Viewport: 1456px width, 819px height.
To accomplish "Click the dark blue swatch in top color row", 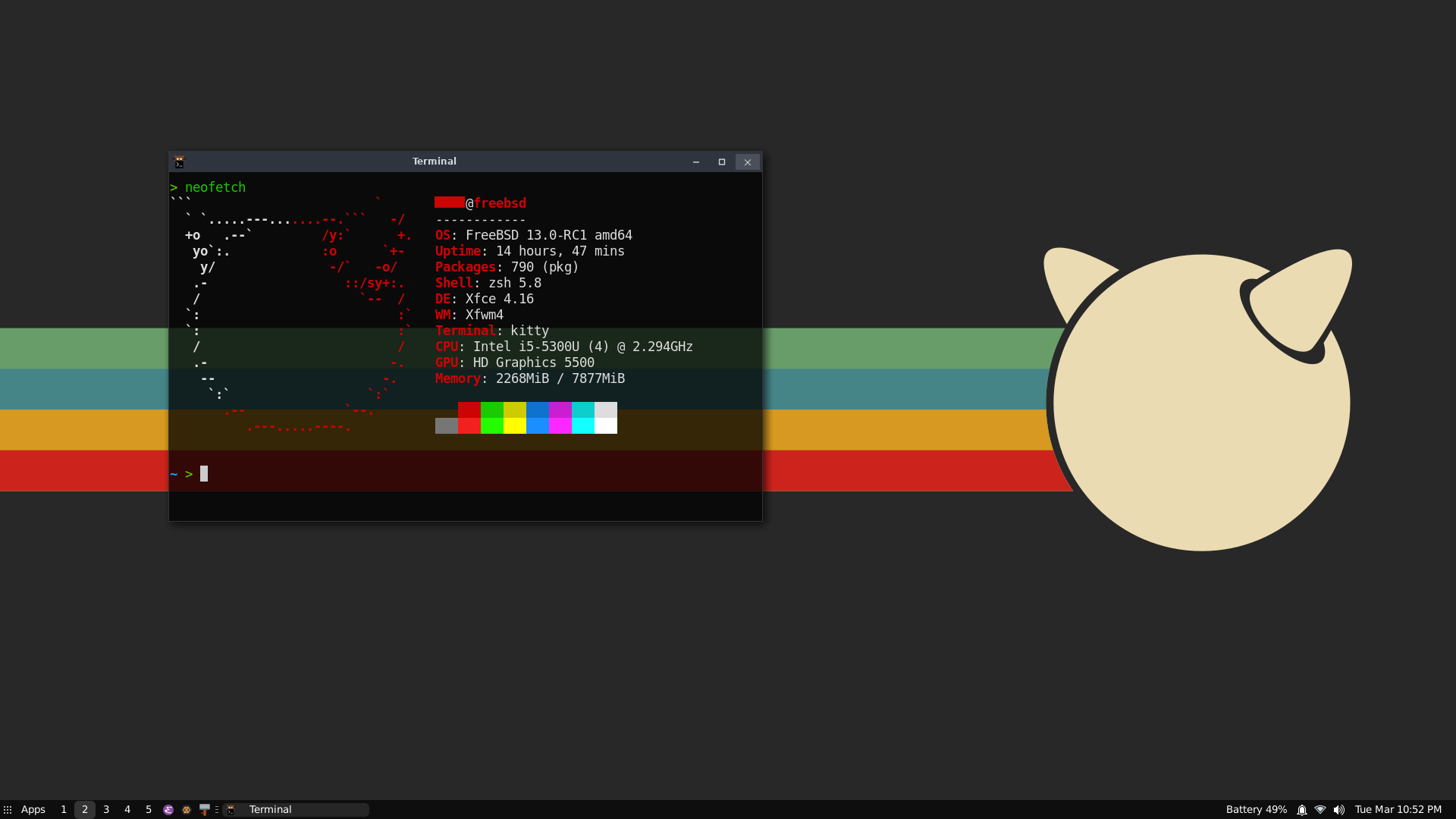I will [538, 409].
